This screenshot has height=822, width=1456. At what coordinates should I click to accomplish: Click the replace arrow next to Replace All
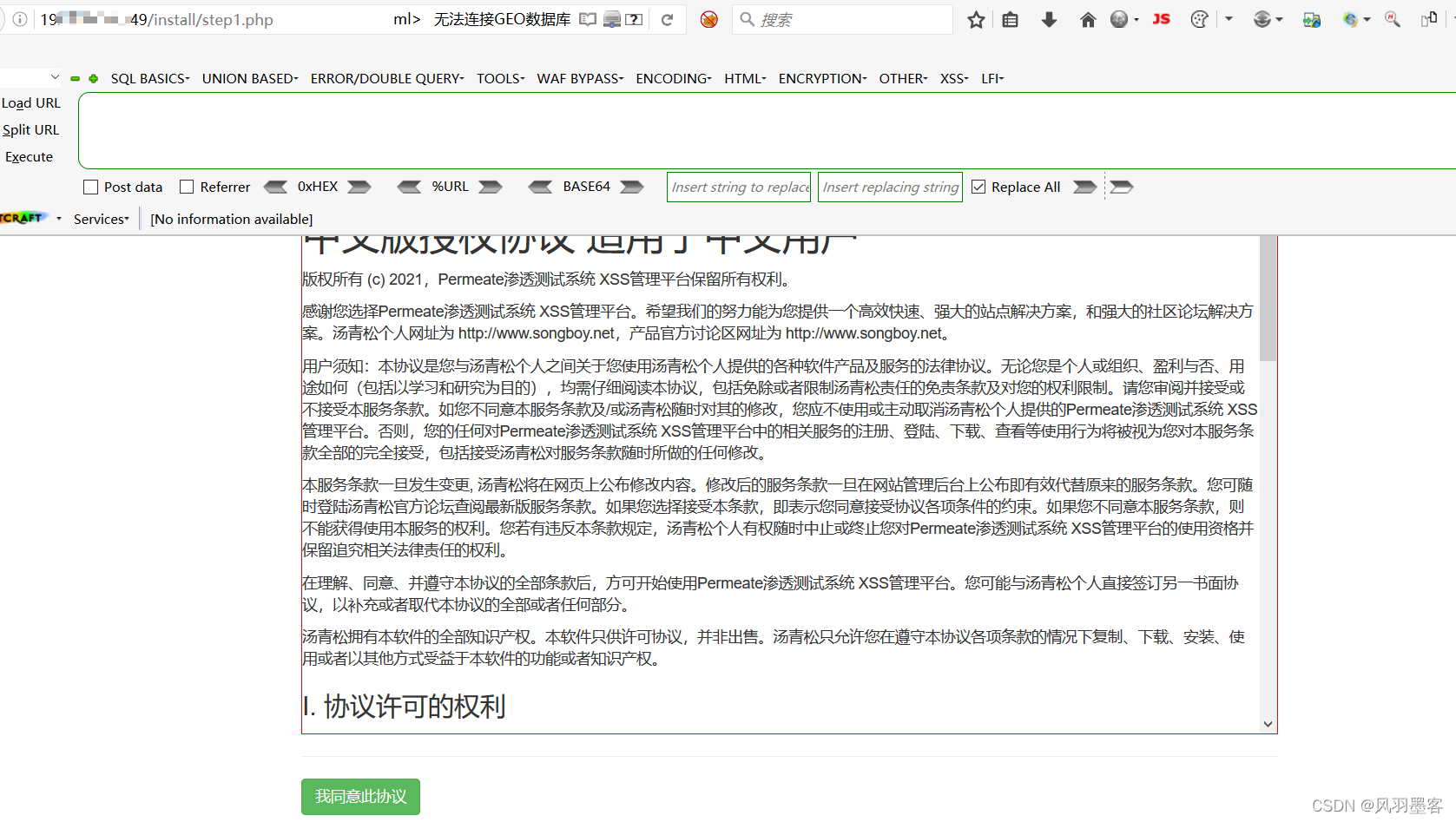(x=1085, y=187)
